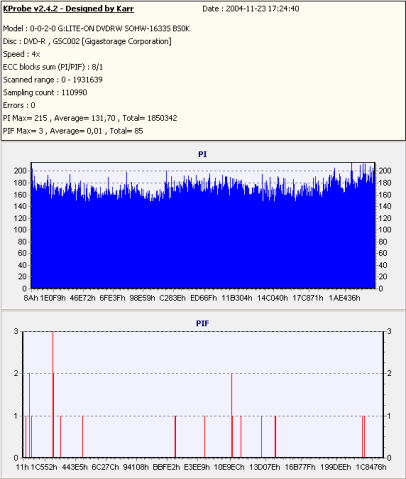Click the PIF chart x-axis label 1C8476h

pyautogui.click(x=371, y=467)
